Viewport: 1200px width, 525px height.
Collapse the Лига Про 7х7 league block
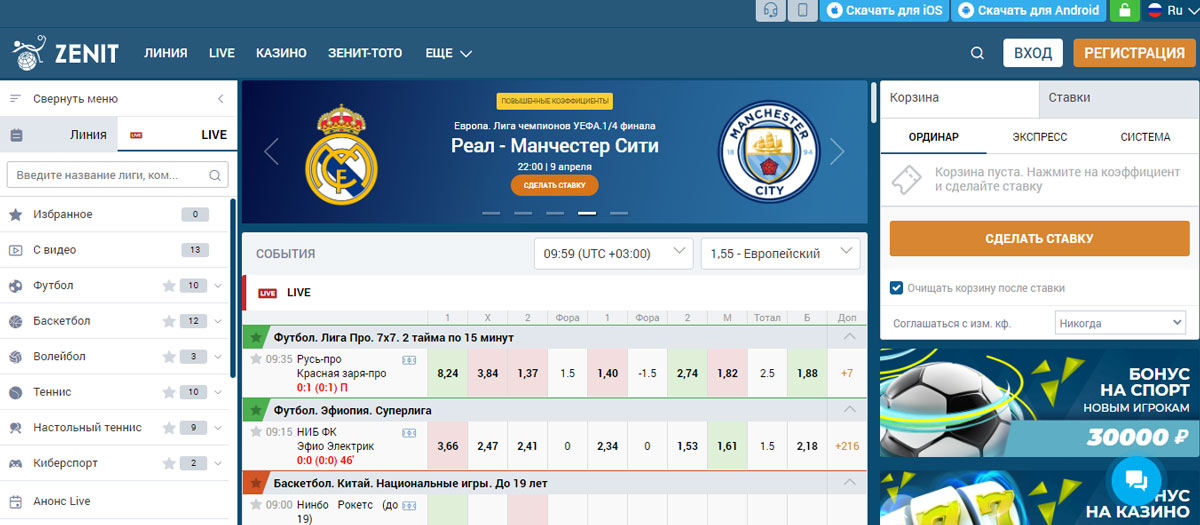[x=850, y=337]
